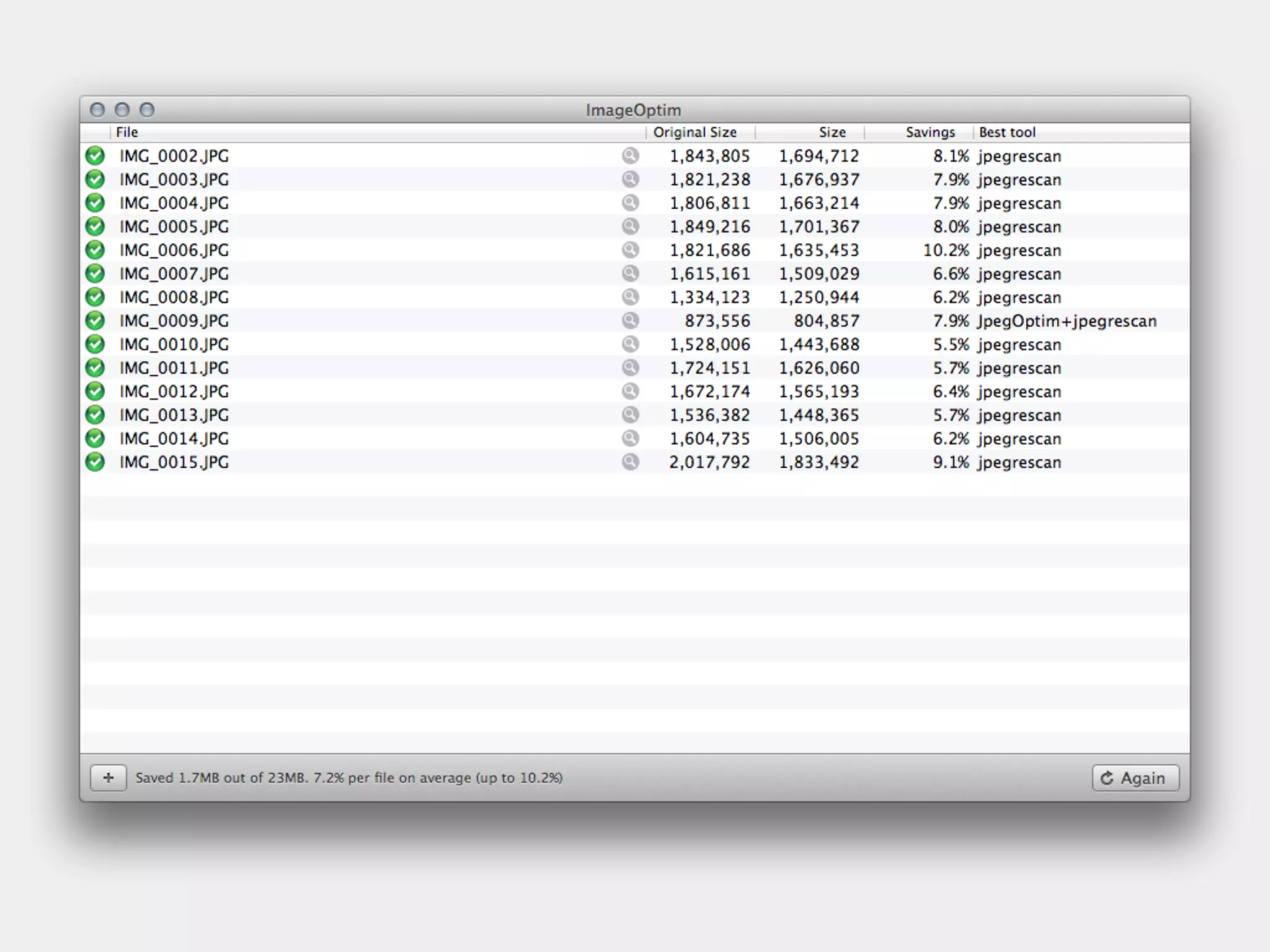Reveal IMG_0006.JPG using its magnifier icon
This screenshot has height=952, width=1270.
(630, 250)
